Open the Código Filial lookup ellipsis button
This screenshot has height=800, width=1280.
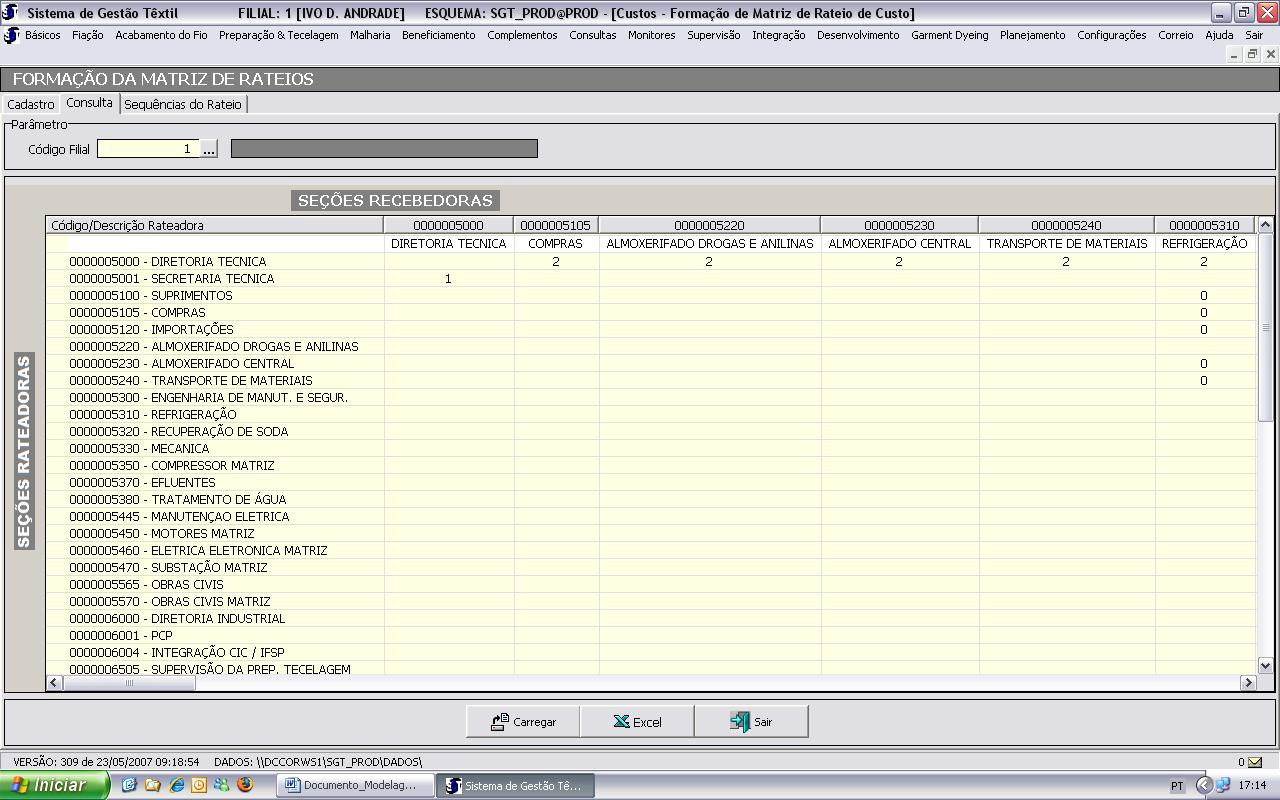[x=209, y=149]
